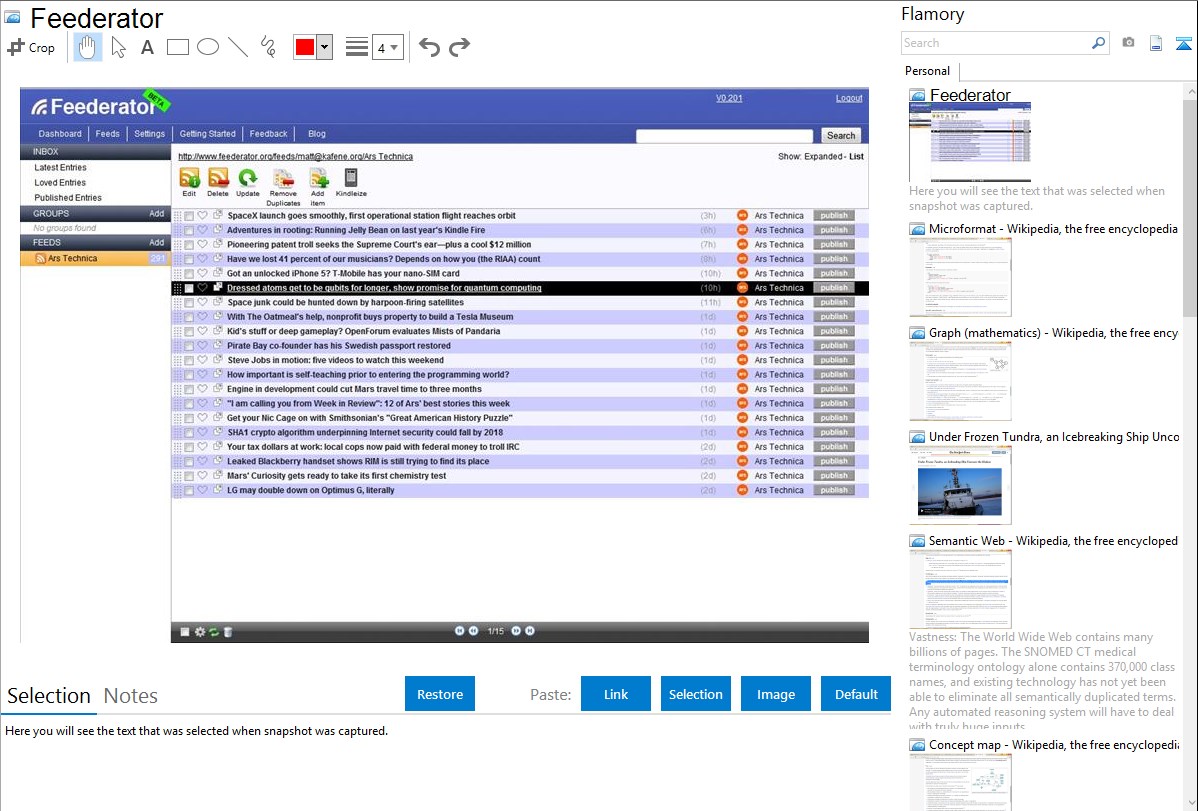Image resolution: width=1198 pixels, height=811 pixels.
Task: Open the annotation color dropdown arrow
Action: click(324, 47)
